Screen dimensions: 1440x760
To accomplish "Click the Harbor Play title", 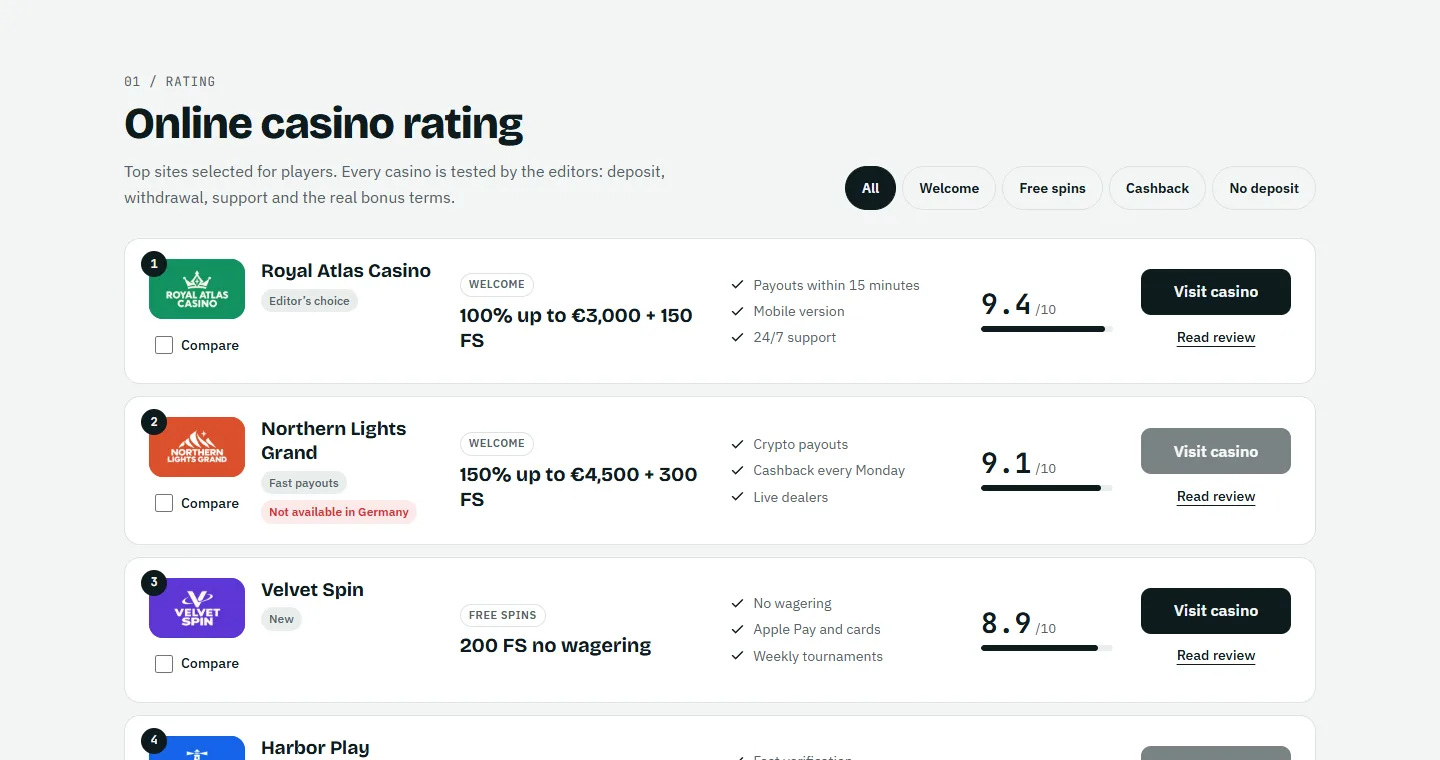I will click(x=315, y=748).
